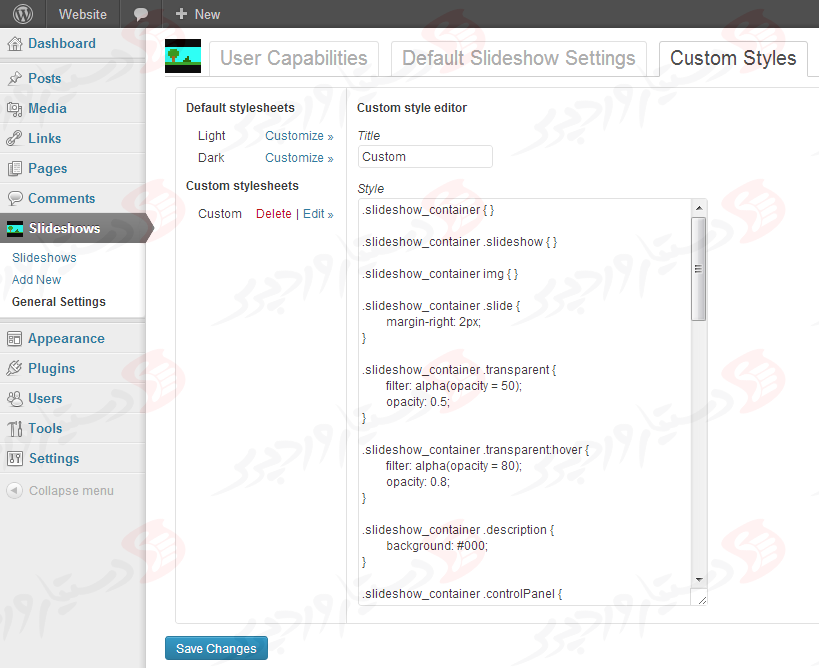Image resolution: width=819 pixels, height=668 pixels.
Task: Open the comments bubble icon in admin bar
Action: [141, 14]
